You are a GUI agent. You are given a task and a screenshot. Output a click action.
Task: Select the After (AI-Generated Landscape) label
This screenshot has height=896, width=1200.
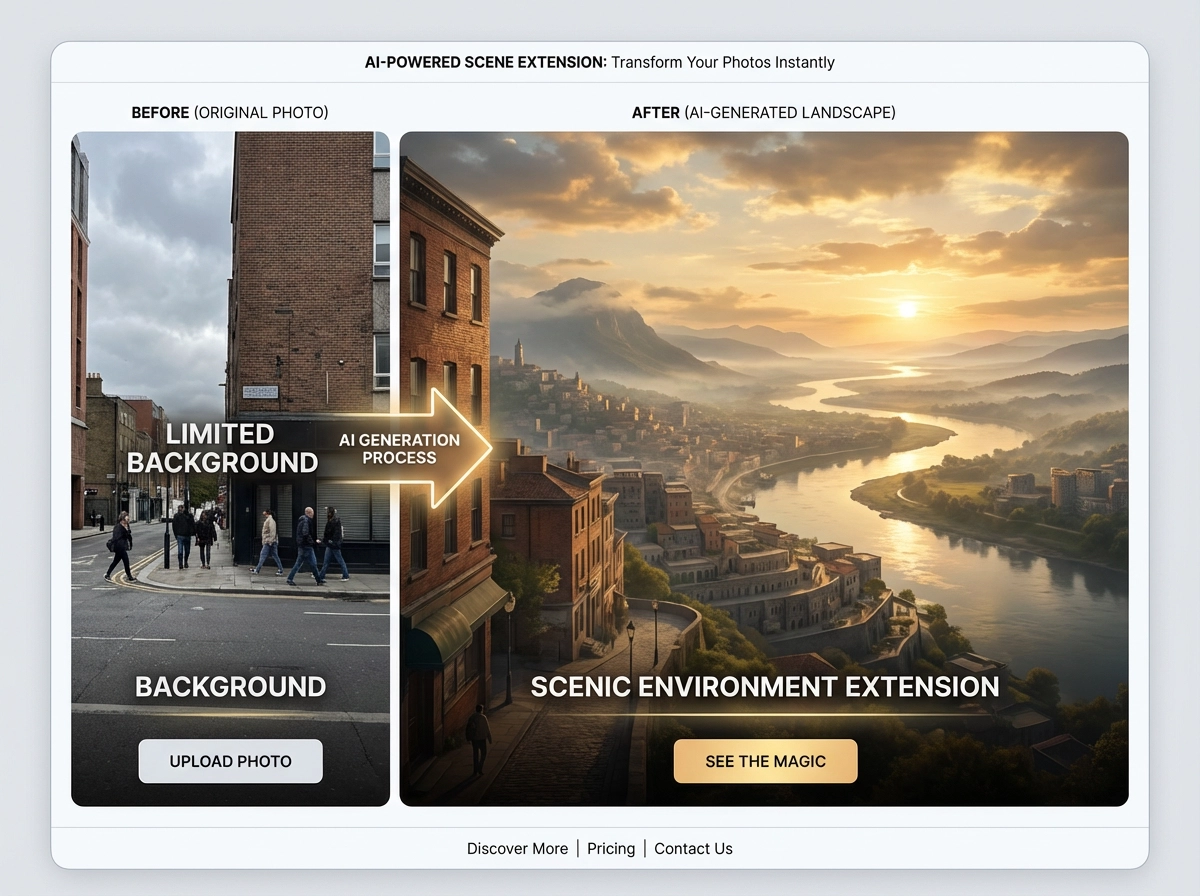[763, 113]
